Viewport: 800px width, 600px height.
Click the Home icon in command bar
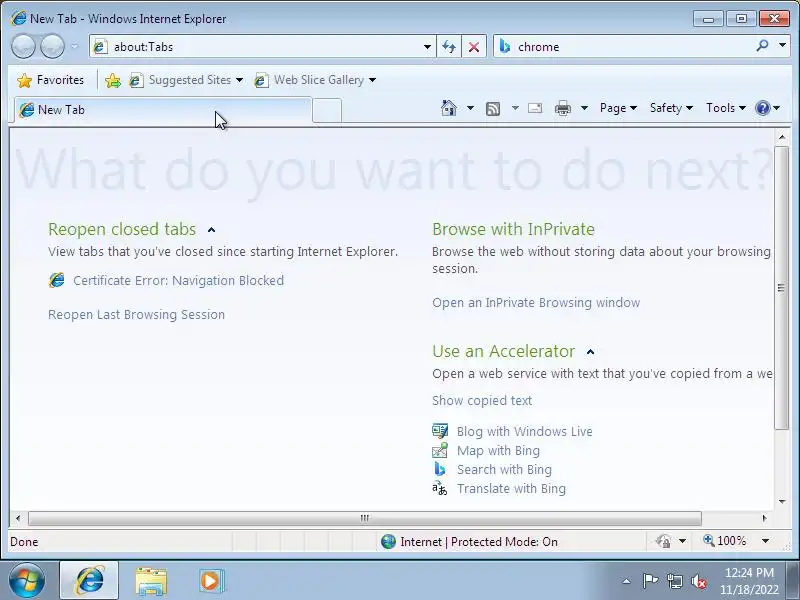tap(449, 108)
